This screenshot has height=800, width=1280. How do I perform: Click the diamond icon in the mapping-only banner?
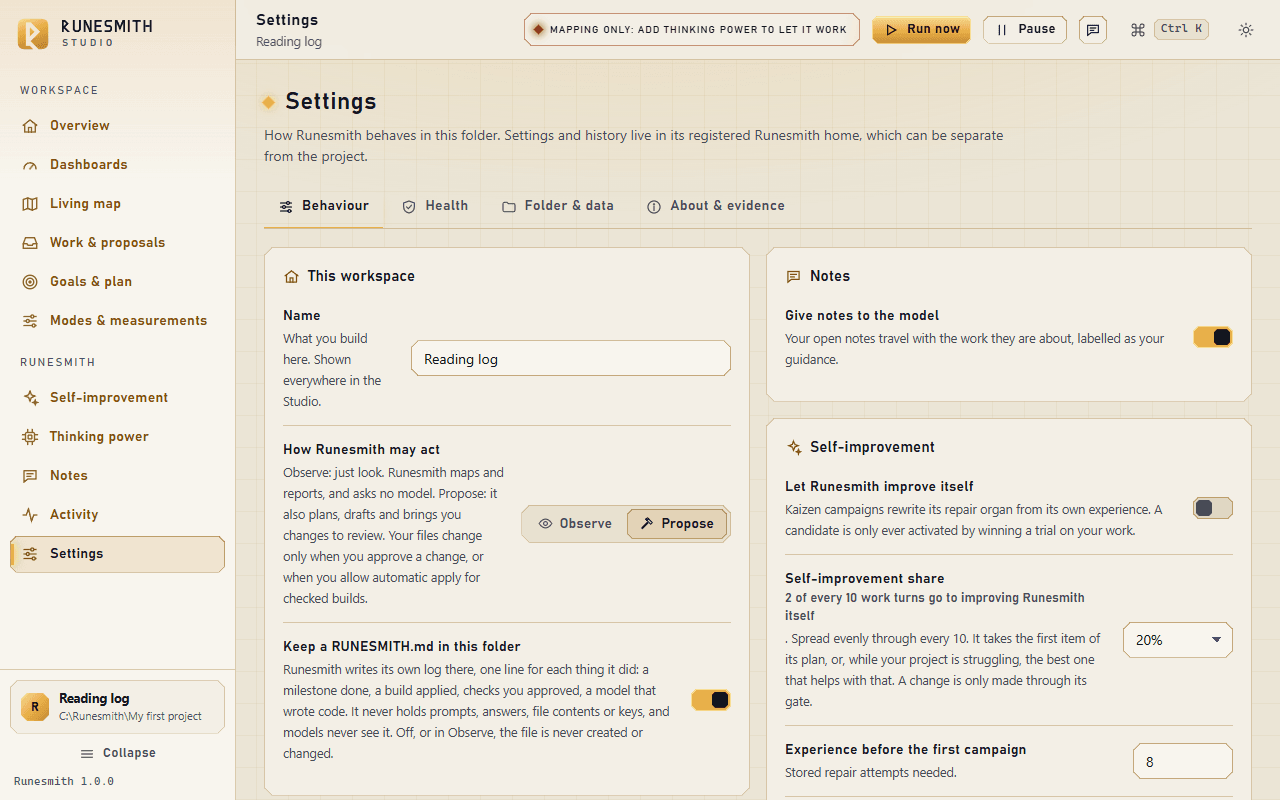click(x=538, y=30)
